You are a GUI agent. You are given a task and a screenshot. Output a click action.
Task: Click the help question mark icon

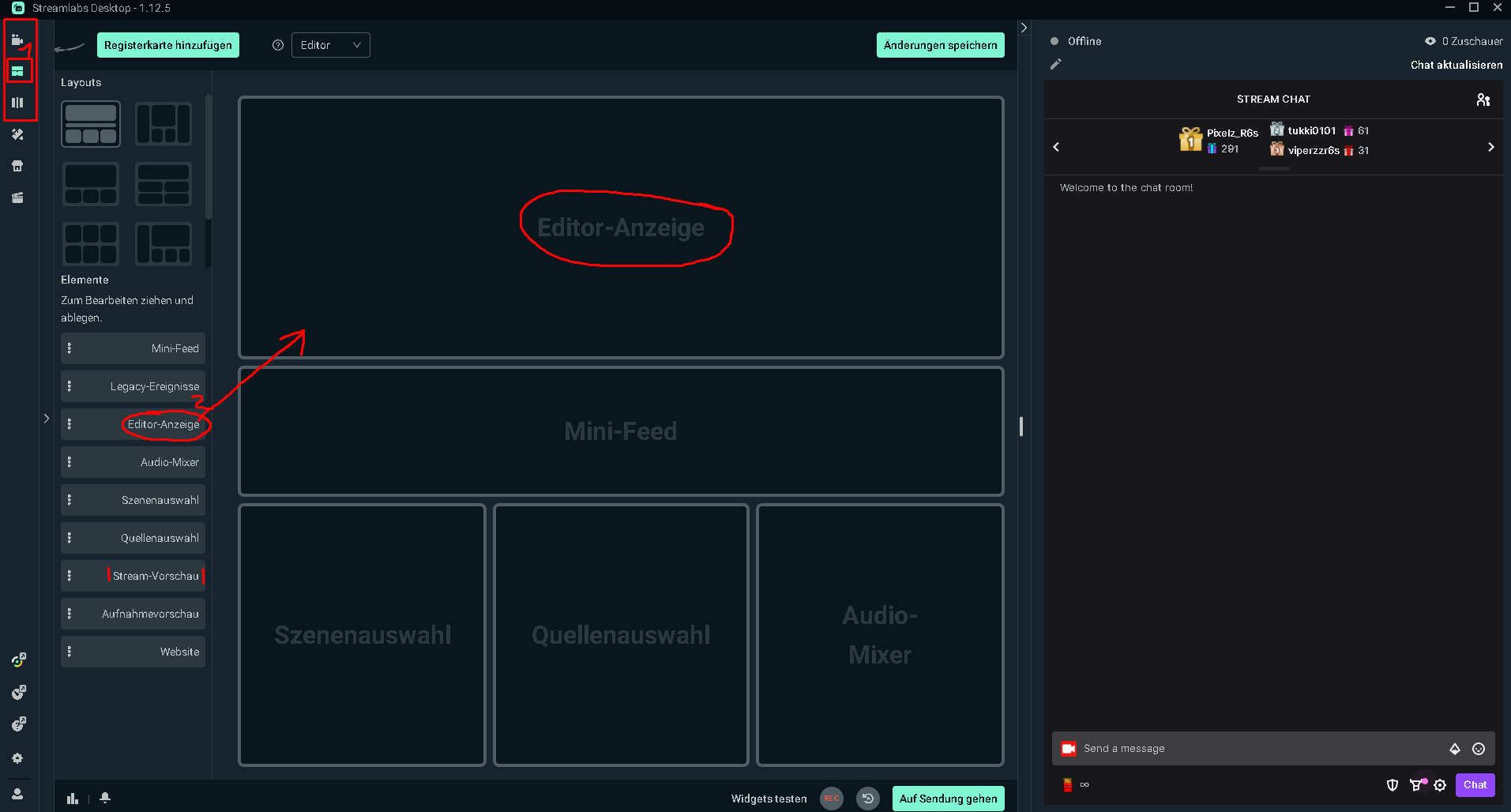pos(278,45)
